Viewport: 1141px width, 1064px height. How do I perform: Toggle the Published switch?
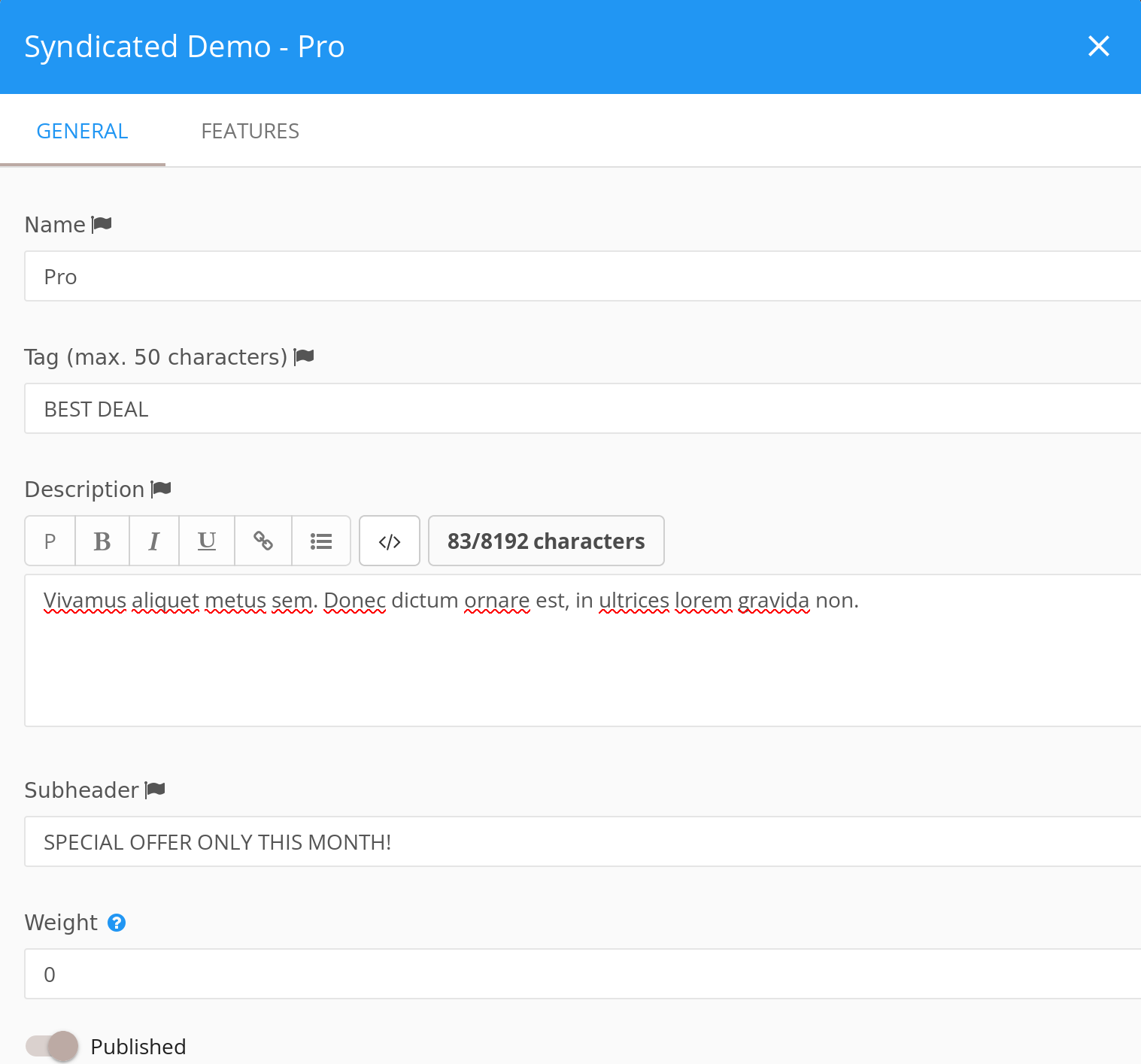(52, 1046)
